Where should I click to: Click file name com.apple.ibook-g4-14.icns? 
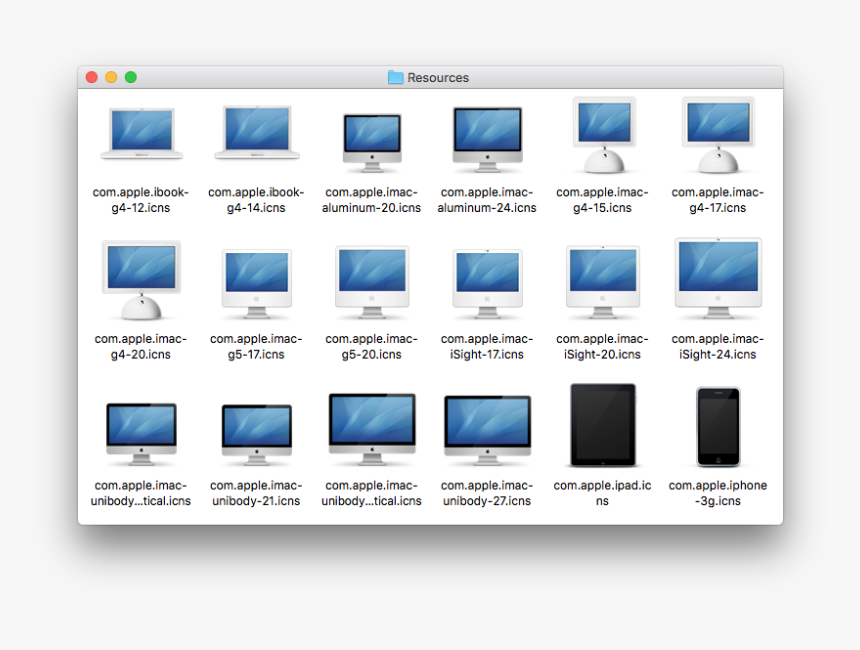point(256,200)
